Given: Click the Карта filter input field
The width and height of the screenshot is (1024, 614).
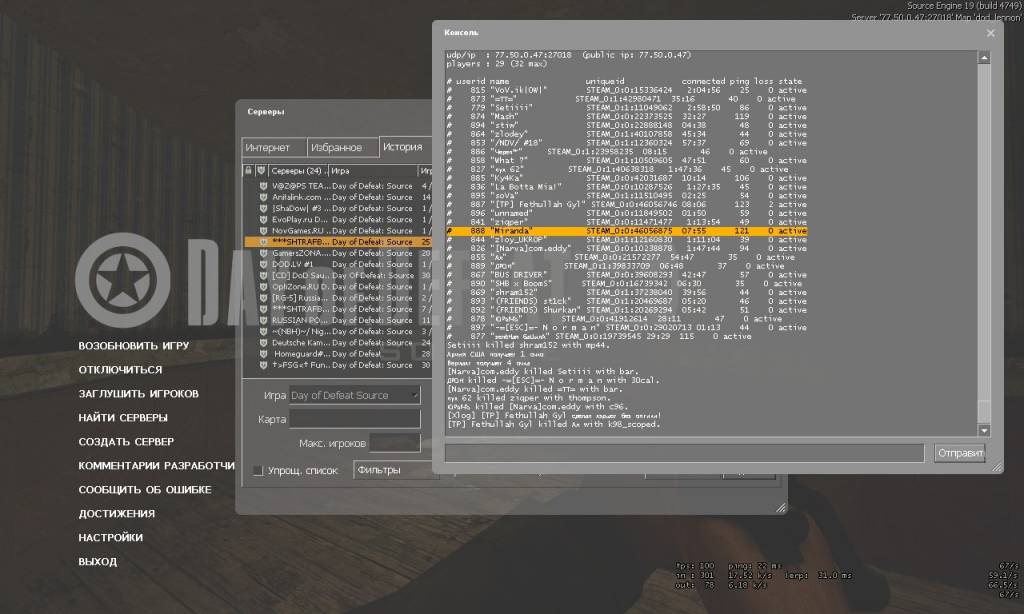Looking at the screenshot, I should coord(355,419).
